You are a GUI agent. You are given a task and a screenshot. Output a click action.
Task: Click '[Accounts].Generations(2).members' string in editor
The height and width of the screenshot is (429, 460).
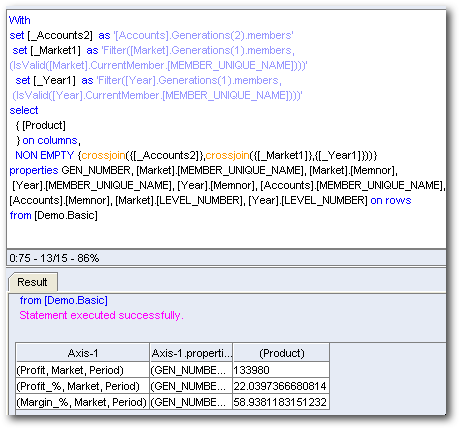click(x=204, y=35)
